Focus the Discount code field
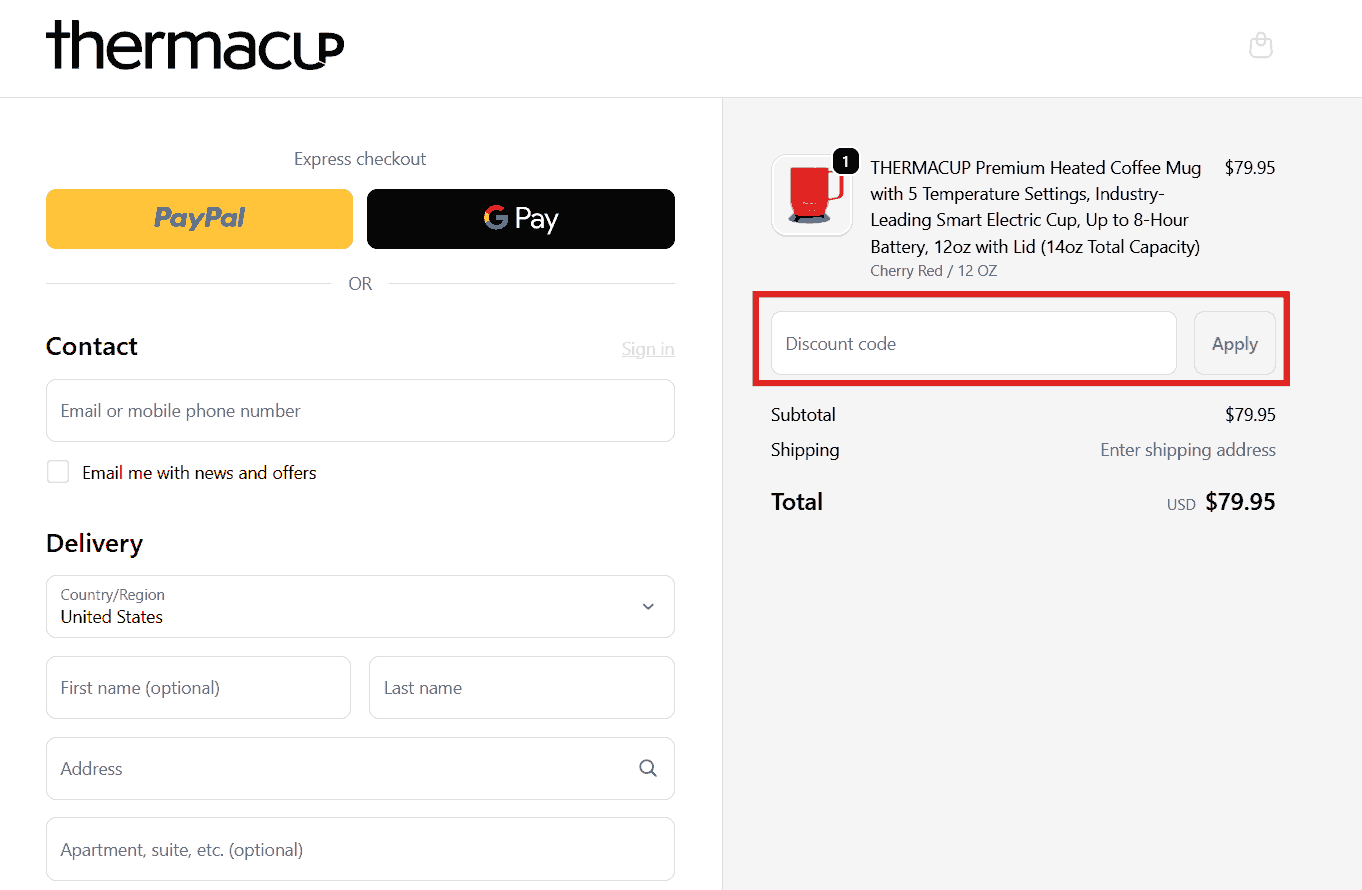This screenshot has width=1362, height=890. (973, 343)
